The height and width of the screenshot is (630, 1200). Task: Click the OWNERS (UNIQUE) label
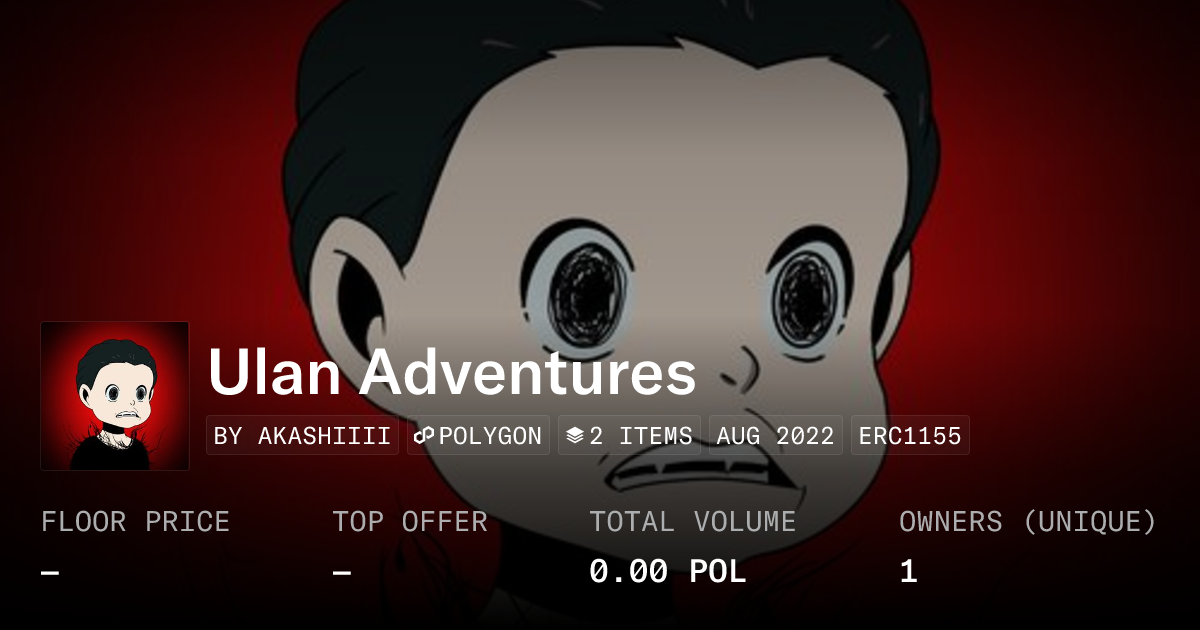tap(1028, 522)
